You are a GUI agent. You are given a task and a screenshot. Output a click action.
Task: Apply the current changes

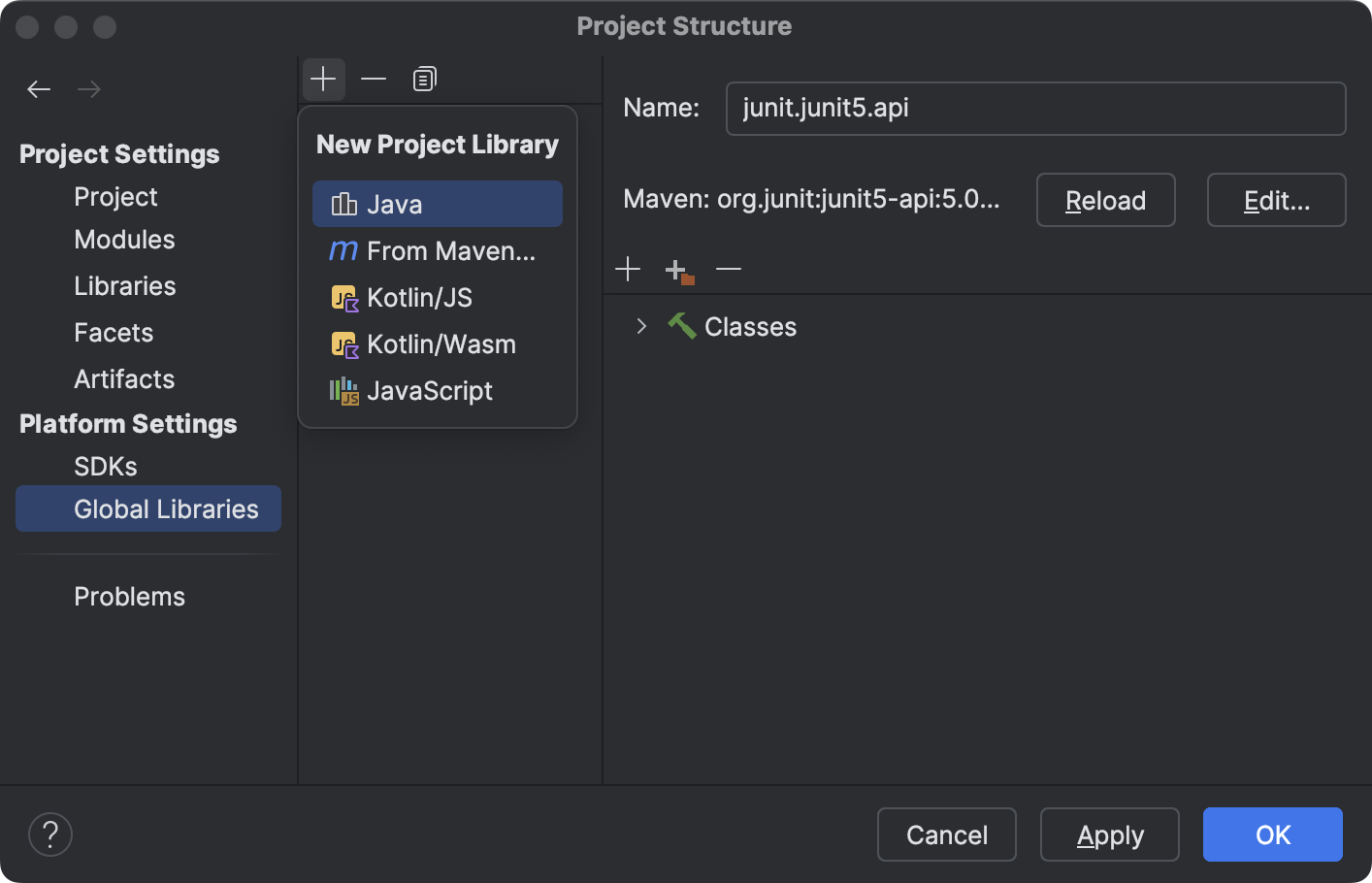pos(1109,834)
